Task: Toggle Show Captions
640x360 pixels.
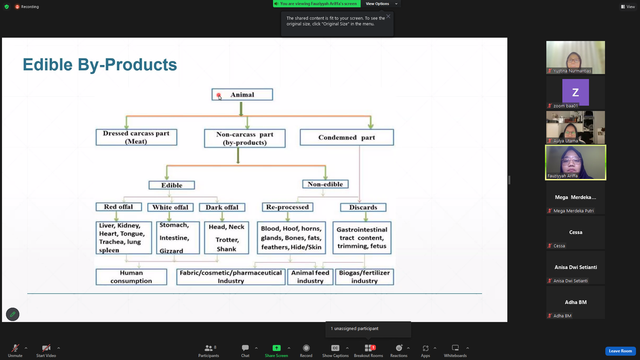Action: [x=335, y=350]
